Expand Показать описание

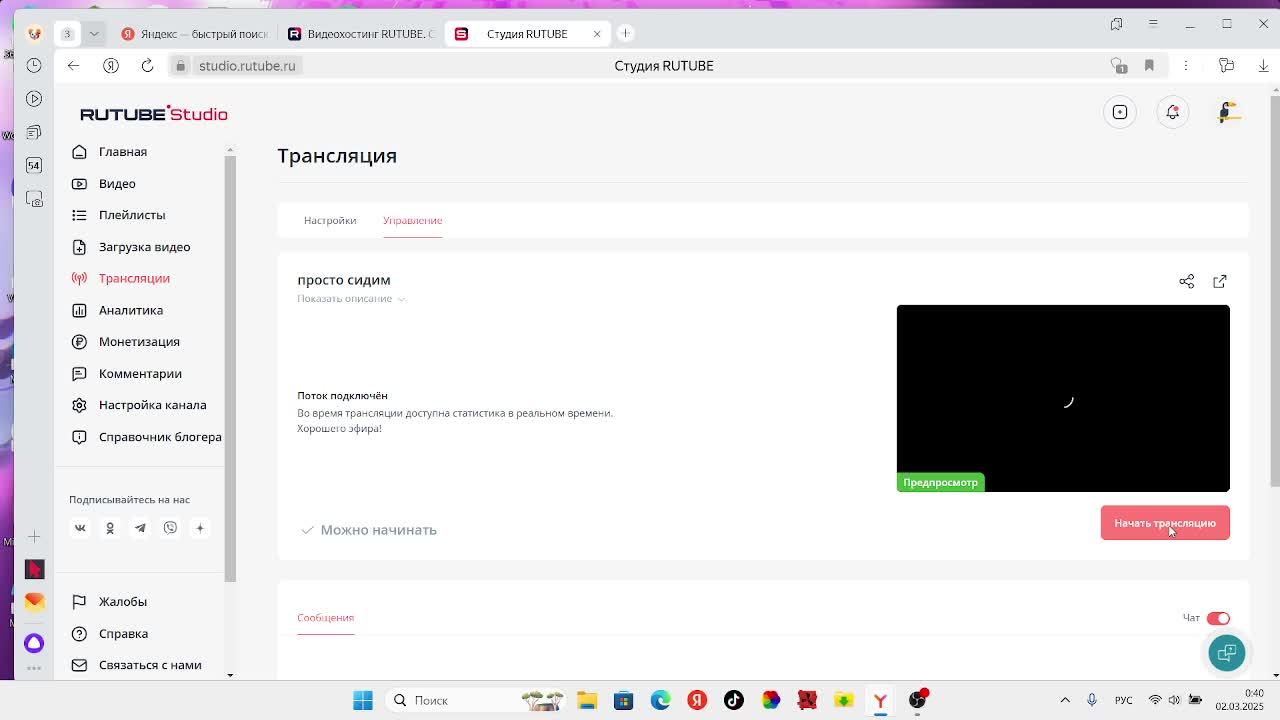tap(351, 299)
